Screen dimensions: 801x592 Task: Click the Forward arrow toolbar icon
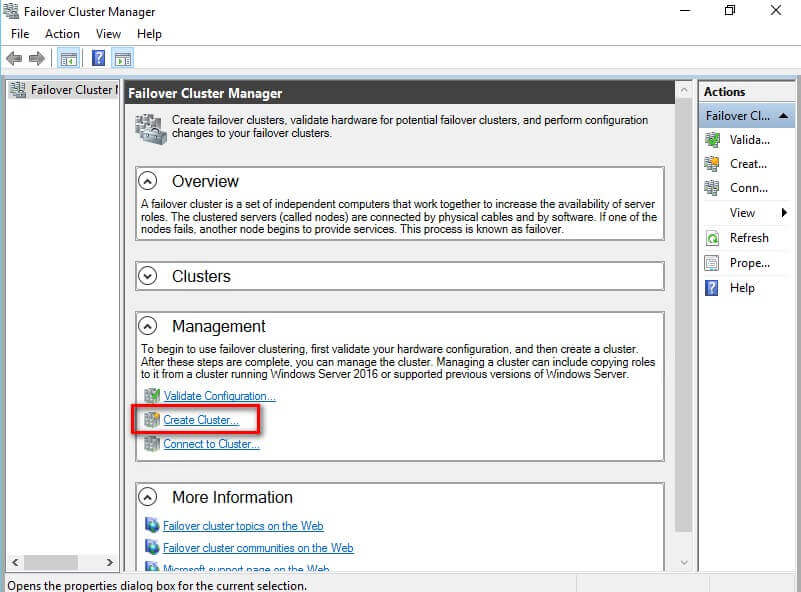37,59
